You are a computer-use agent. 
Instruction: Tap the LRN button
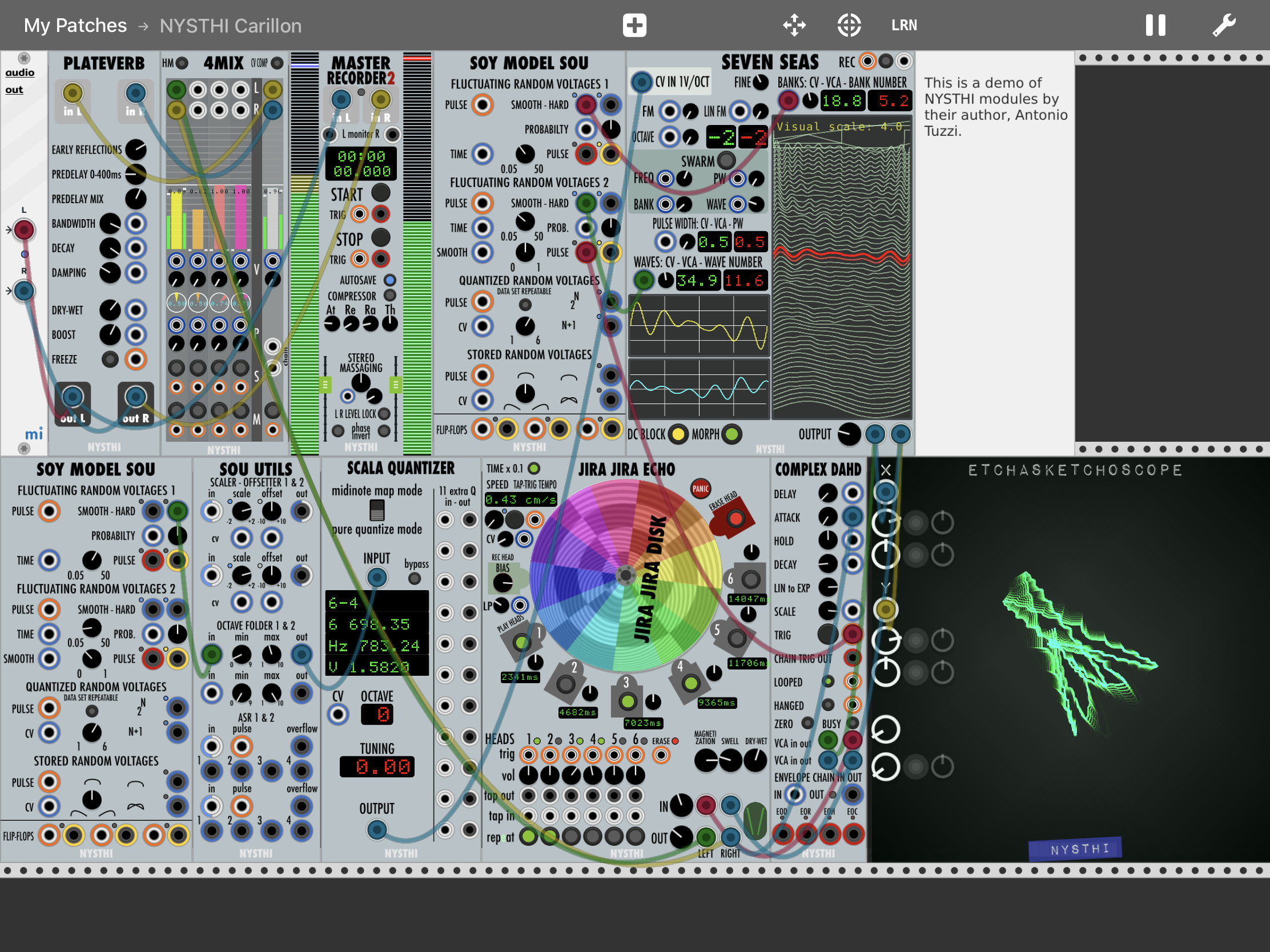coord(904,25)
